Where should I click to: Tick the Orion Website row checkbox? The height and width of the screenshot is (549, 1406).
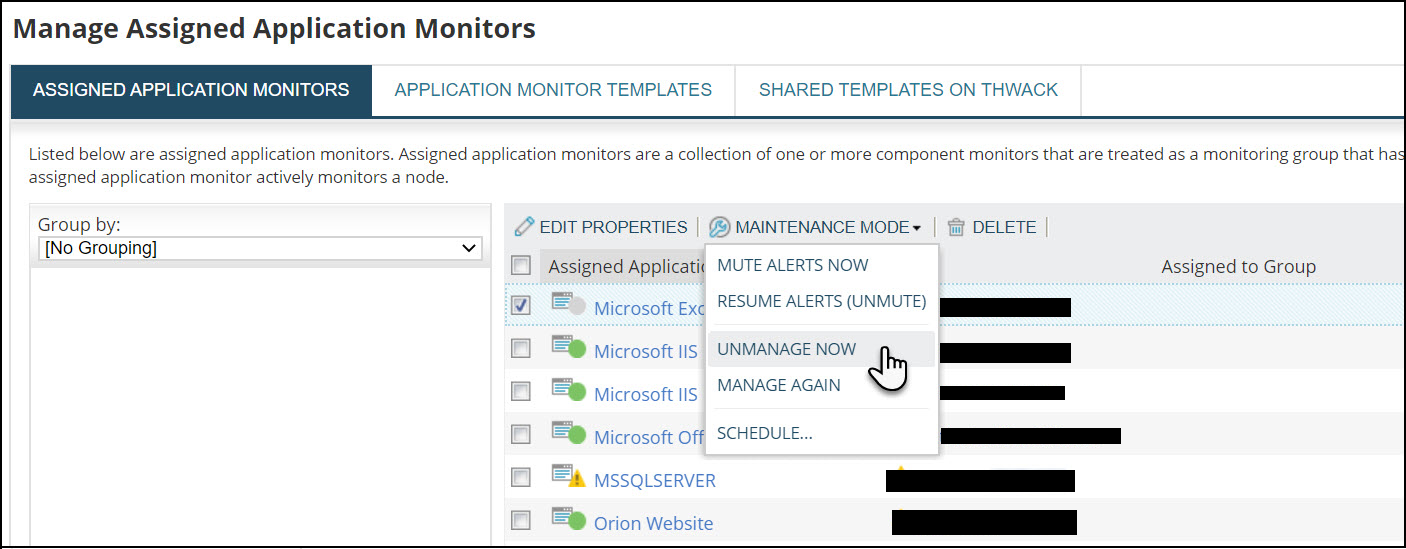[x=521, y=520]
